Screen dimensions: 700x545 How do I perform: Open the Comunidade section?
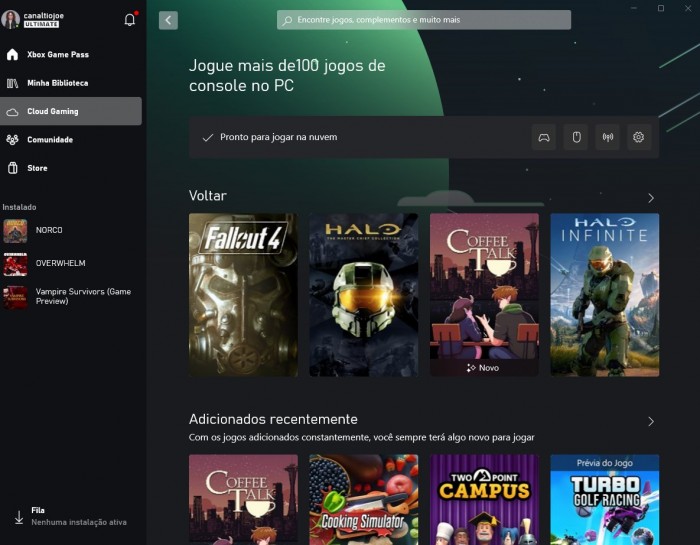click(x=71, y=140)
